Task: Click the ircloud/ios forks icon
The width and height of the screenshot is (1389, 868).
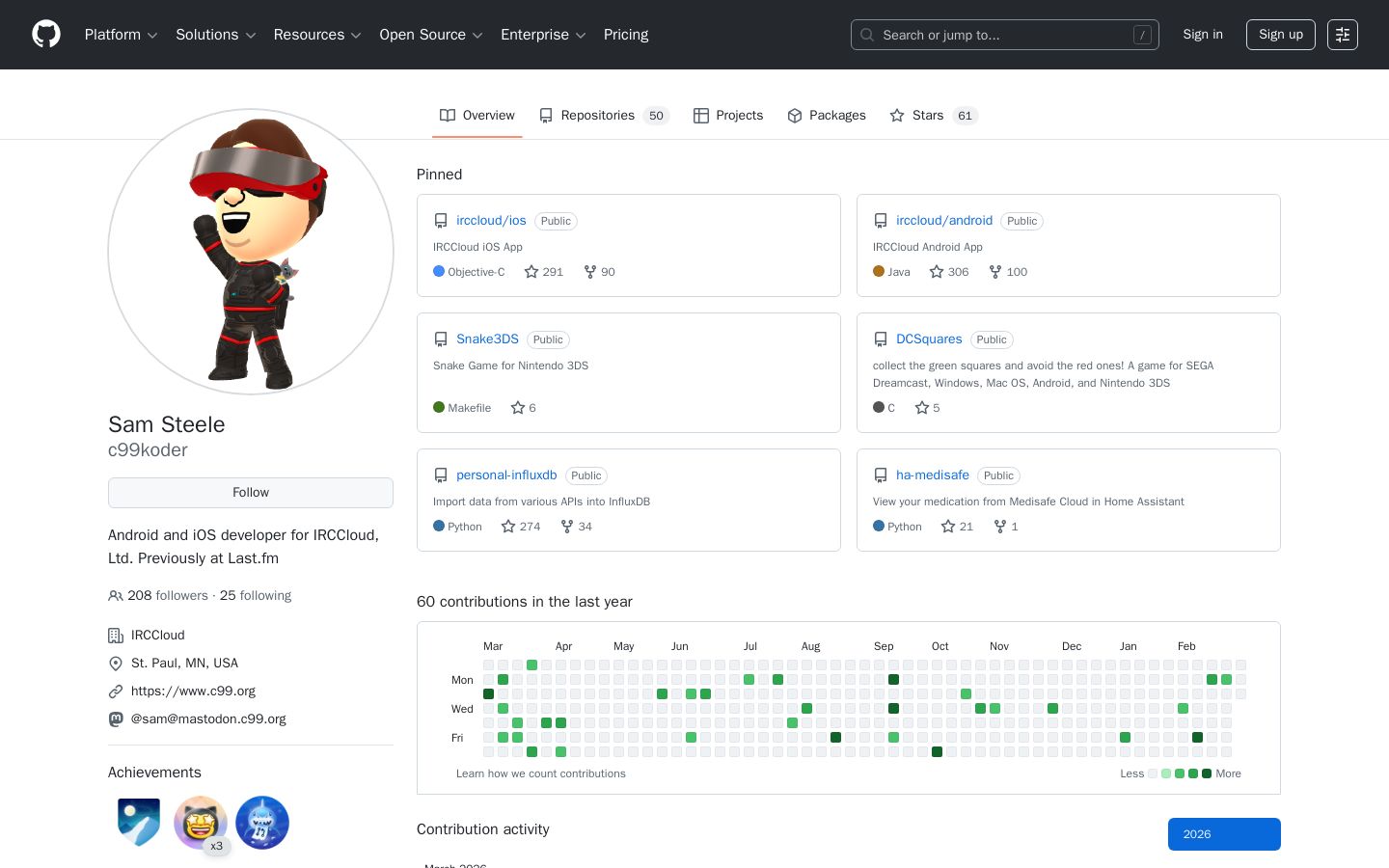Action: point(590,272)
